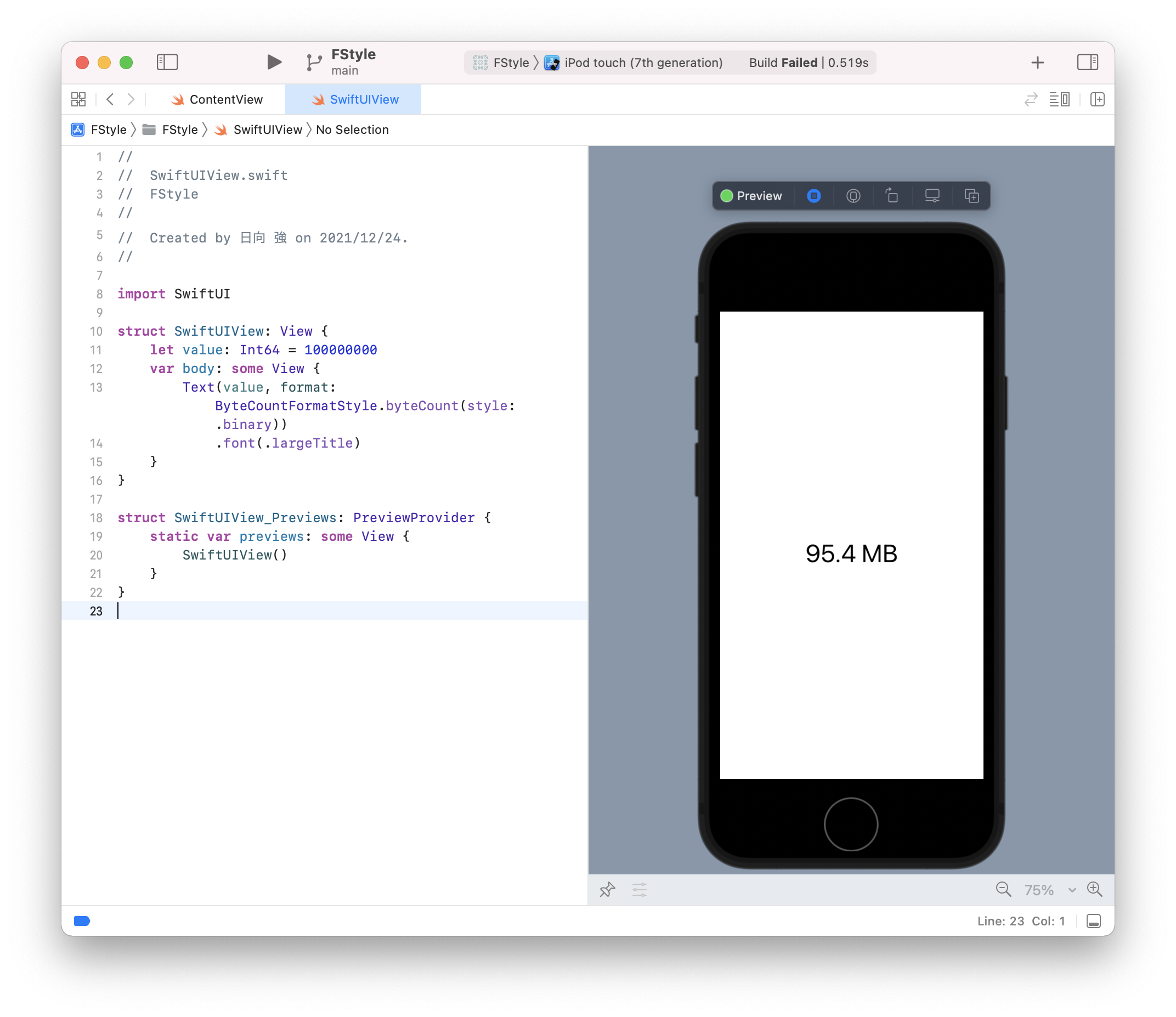The width and height of the screenshot is (1176, 1017).
Task: Toggle the navigator sidebar visibility
Action: pos(167,62)
